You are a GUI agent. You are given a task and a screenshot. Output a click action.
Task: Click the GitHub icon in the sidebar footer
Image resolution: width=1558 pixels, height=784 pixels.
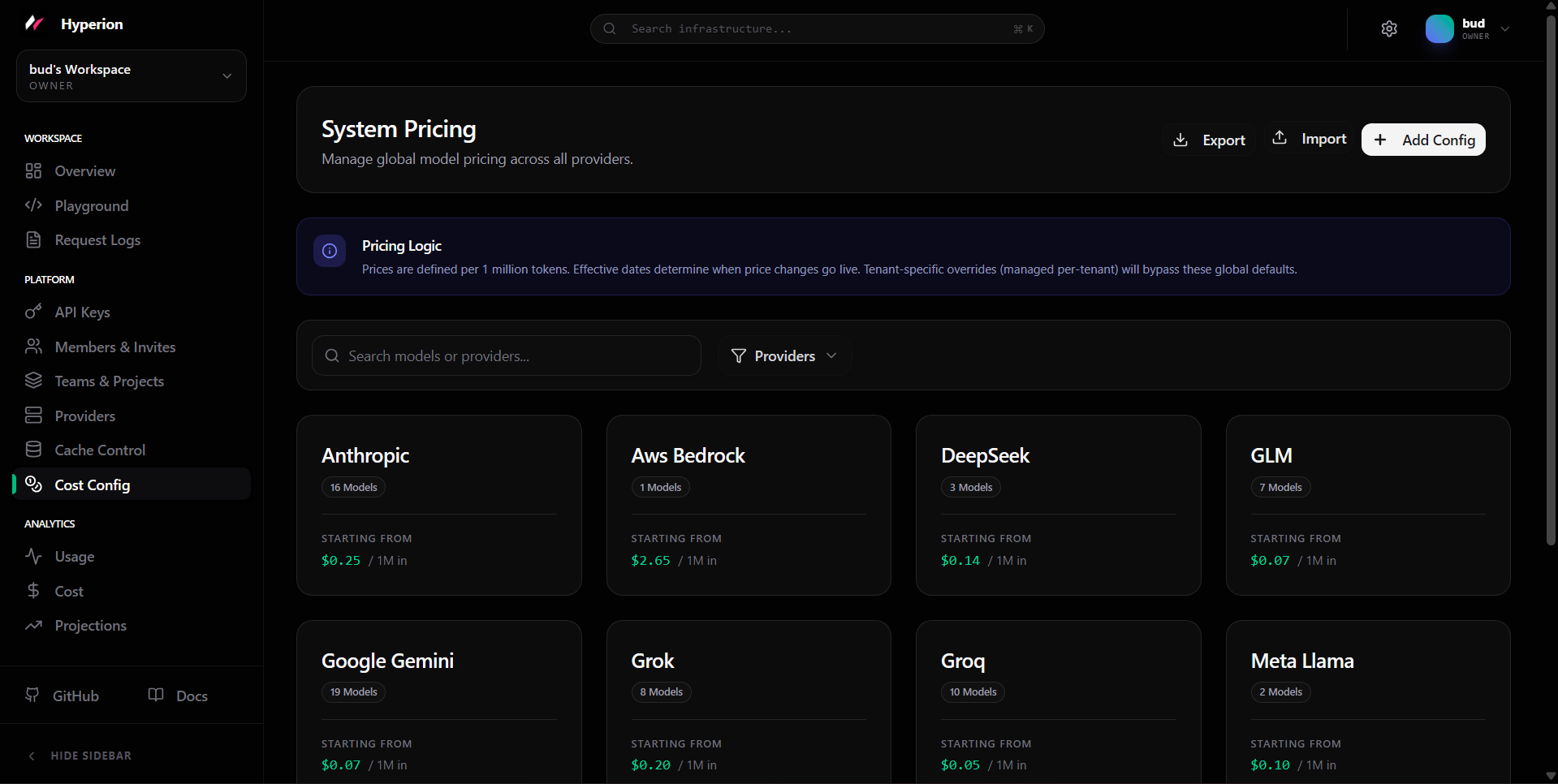pyautogui.click(x=32, y=695)
